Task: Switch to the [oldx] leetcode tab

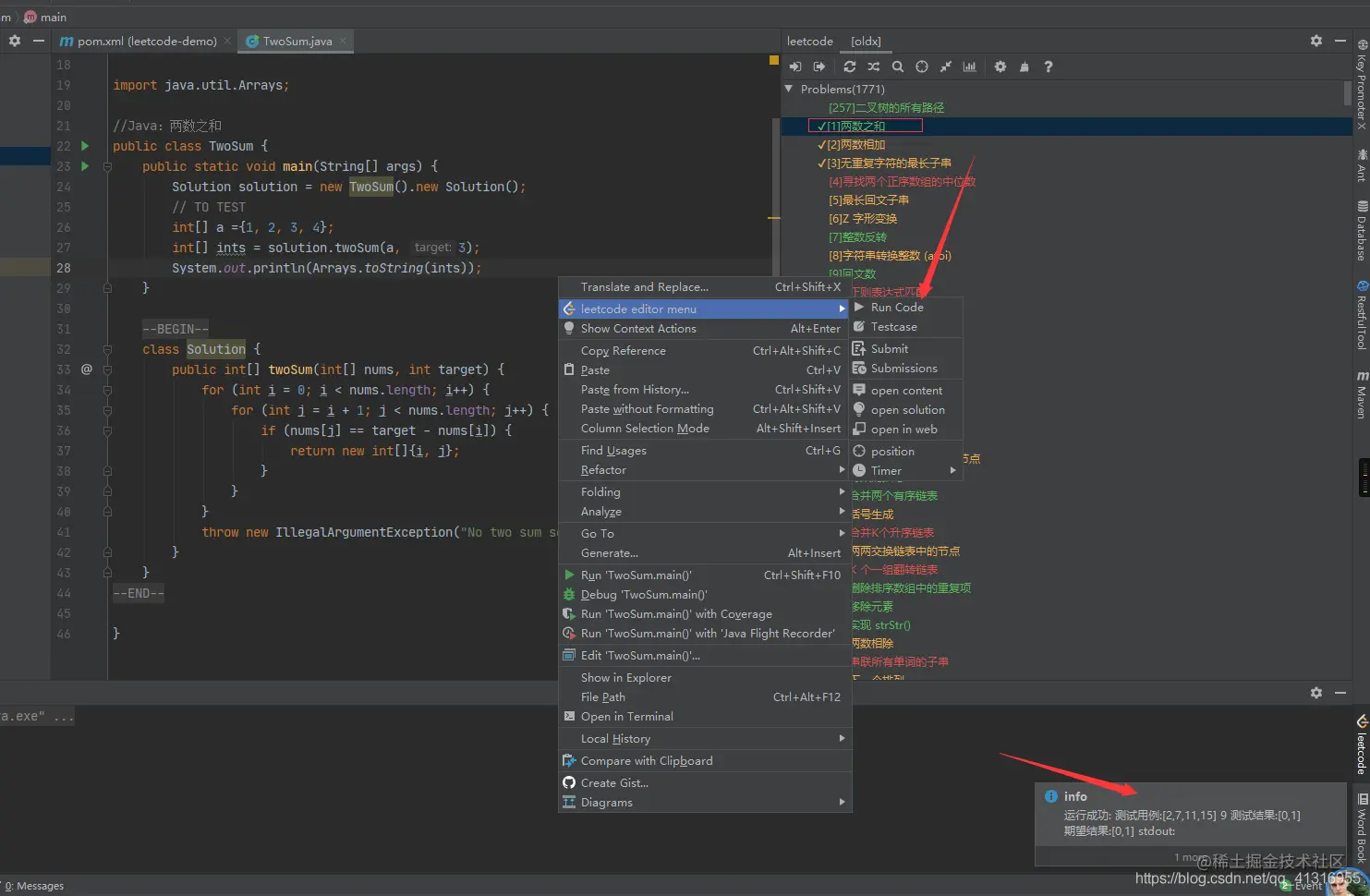Action: [x=866, y=41]
